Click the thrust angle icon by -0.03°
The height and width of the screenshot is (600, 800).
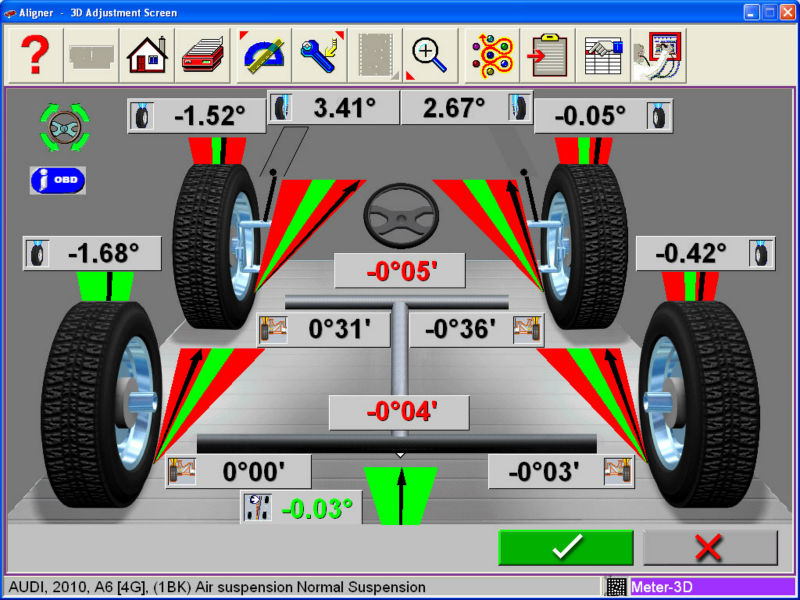(x=258, y=508)
